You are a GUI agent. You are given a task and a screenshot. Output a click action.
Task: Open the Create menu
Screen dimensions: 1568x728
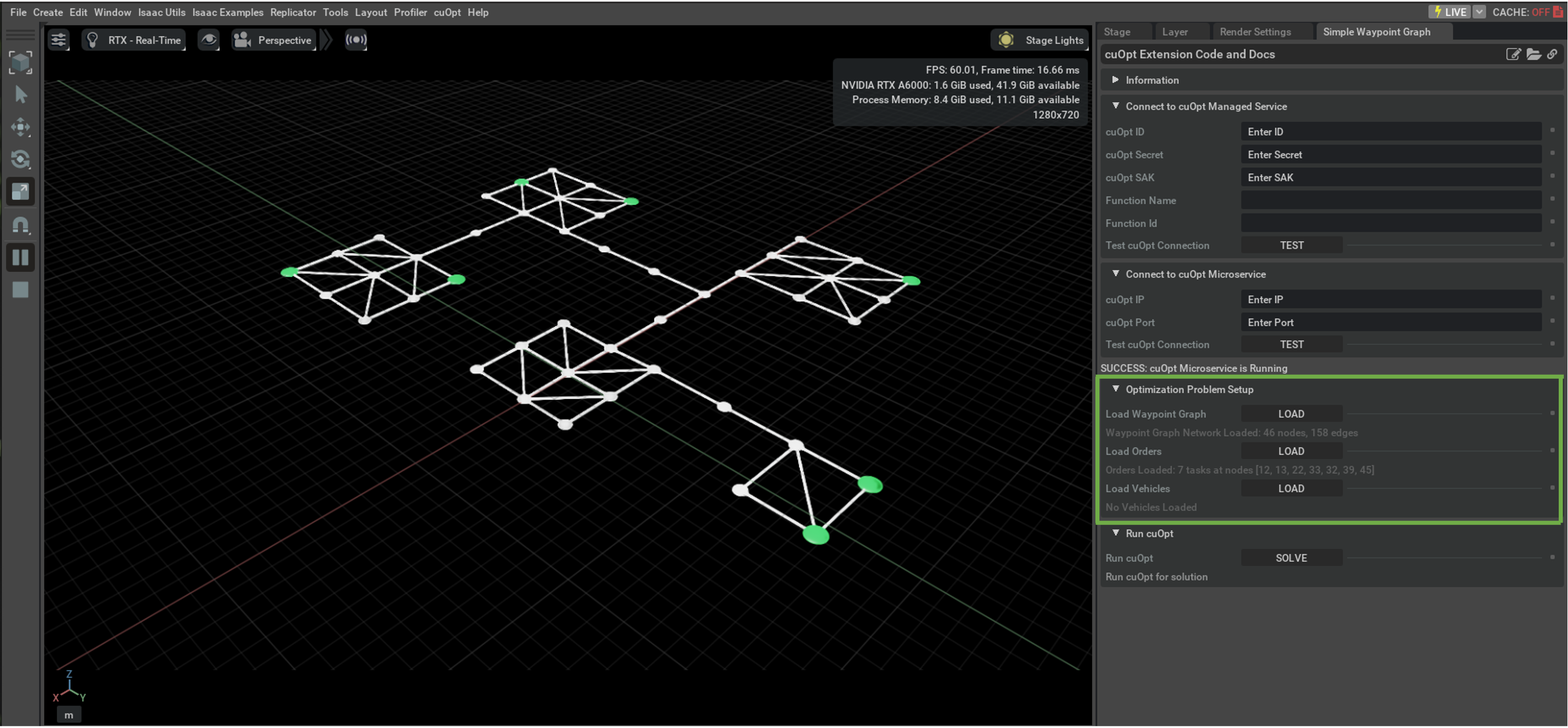pos(48,12)
